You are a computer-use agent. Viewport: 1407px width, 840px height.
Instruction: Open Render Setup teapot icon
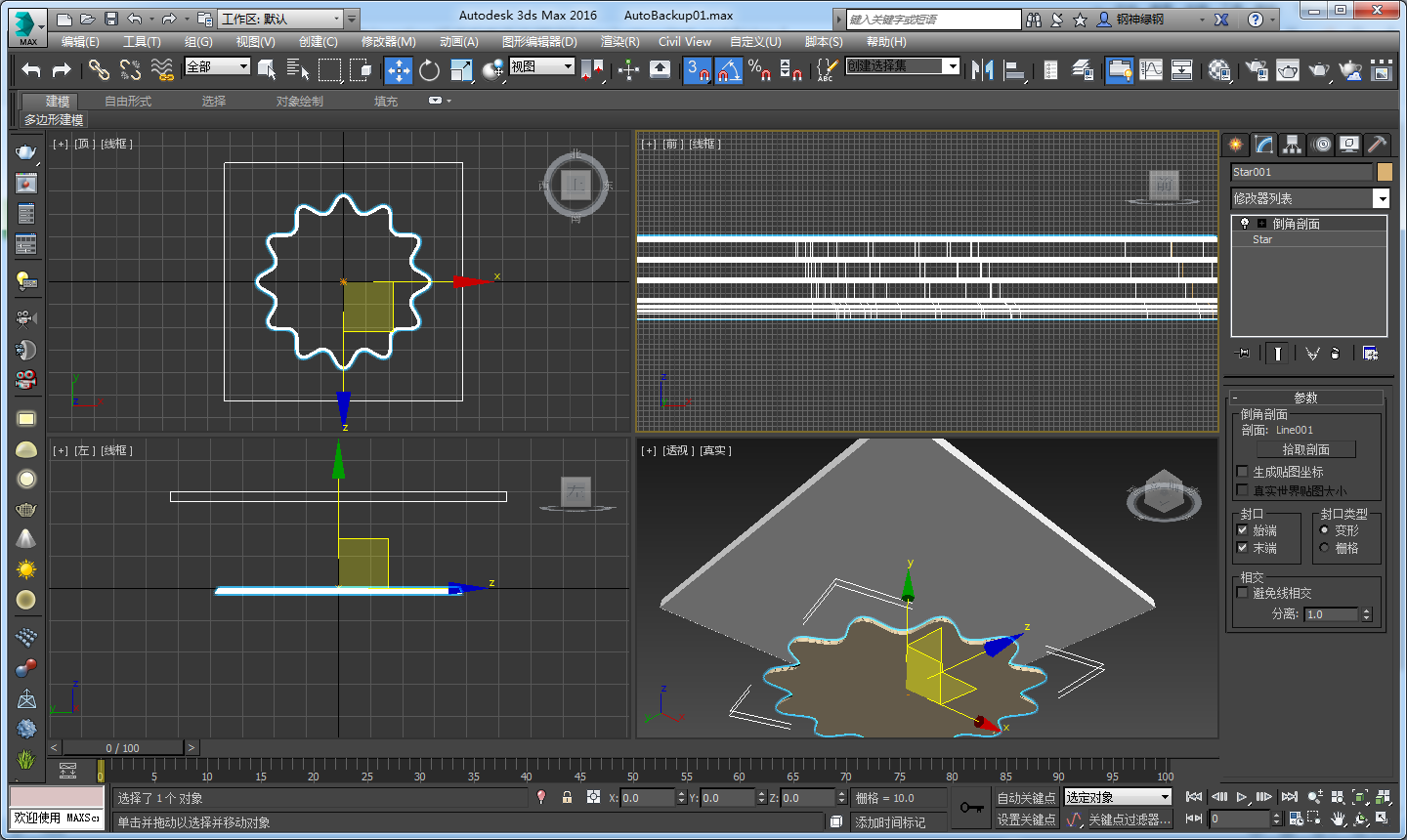1258,69
